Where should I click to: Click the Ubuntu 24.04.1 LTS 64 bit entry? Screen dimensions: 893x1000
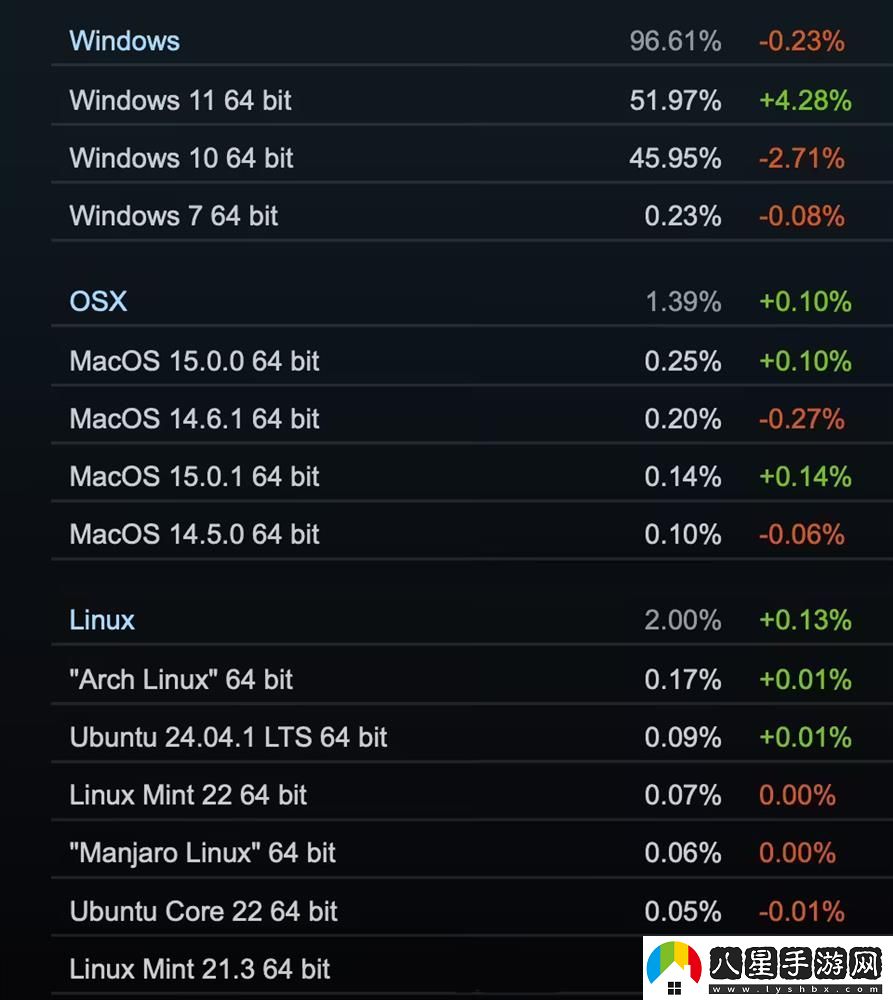[228, 738]
